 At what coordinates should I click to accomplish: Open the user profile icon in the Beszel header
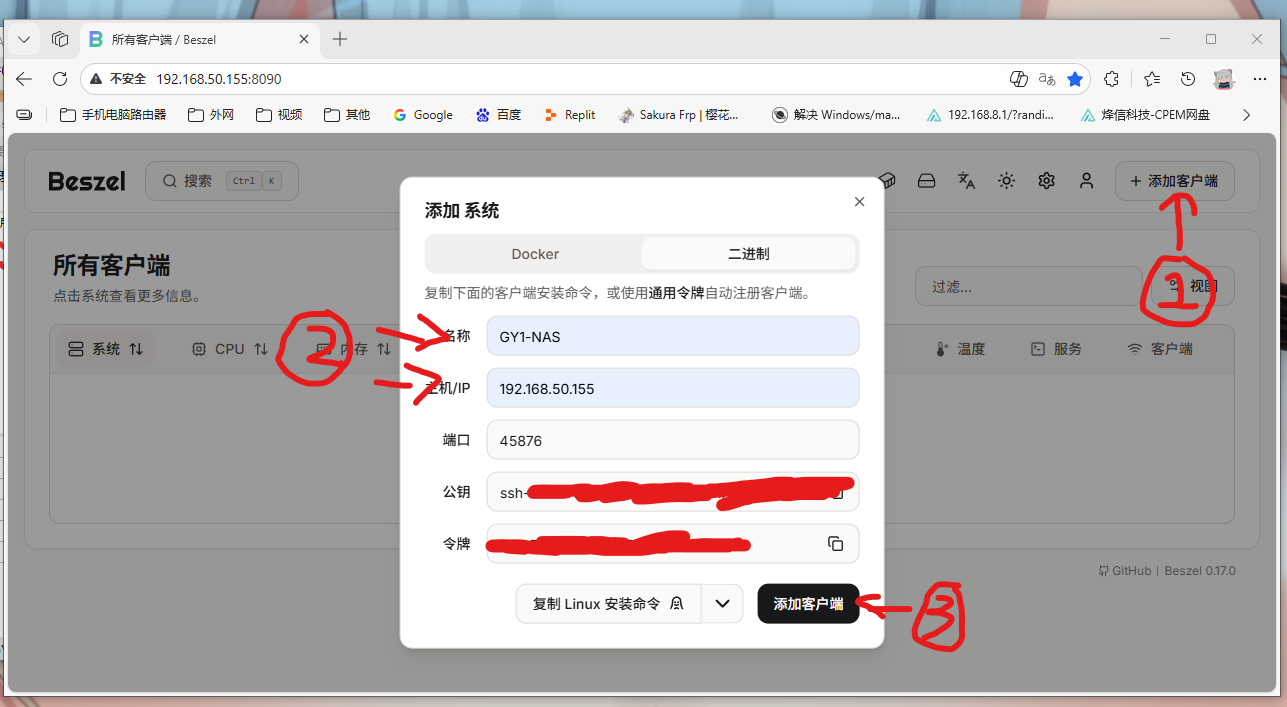tap(1086, 181)
